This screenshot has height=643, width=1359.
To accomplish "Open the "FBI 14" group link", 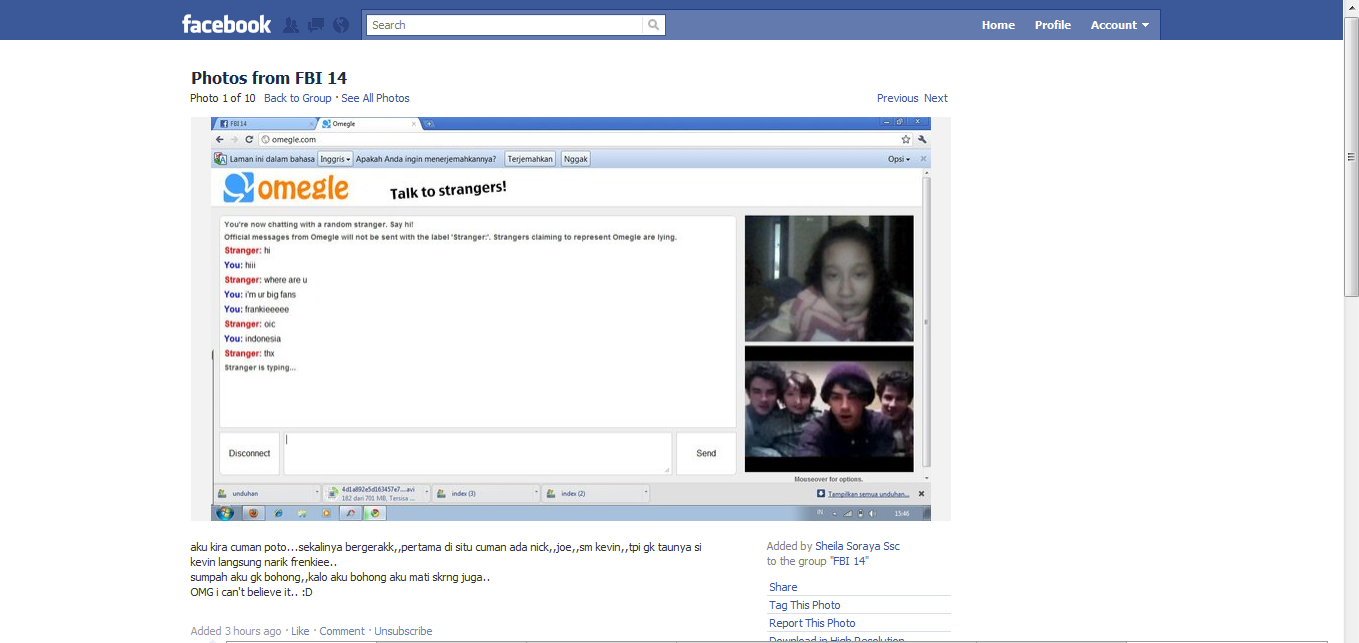I will 849,561.
